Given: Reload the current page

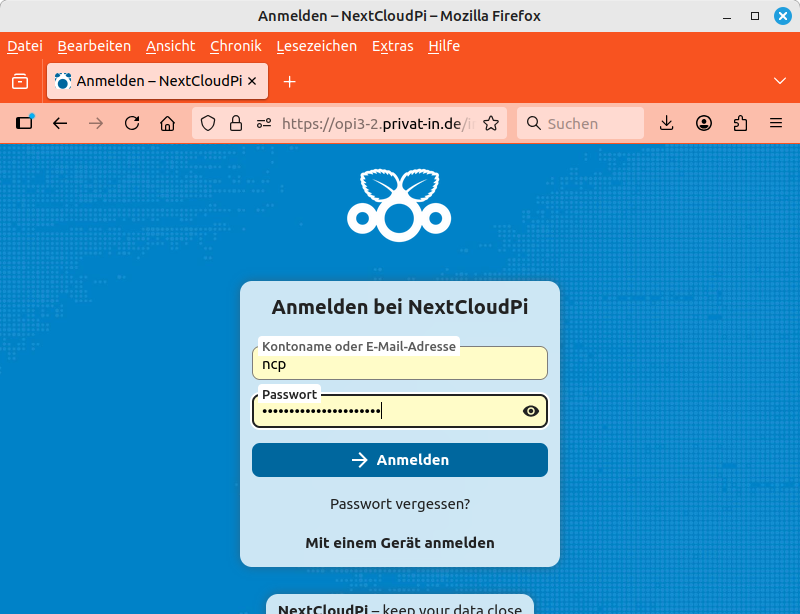Looking at the screenshot, I should [132, 123].
